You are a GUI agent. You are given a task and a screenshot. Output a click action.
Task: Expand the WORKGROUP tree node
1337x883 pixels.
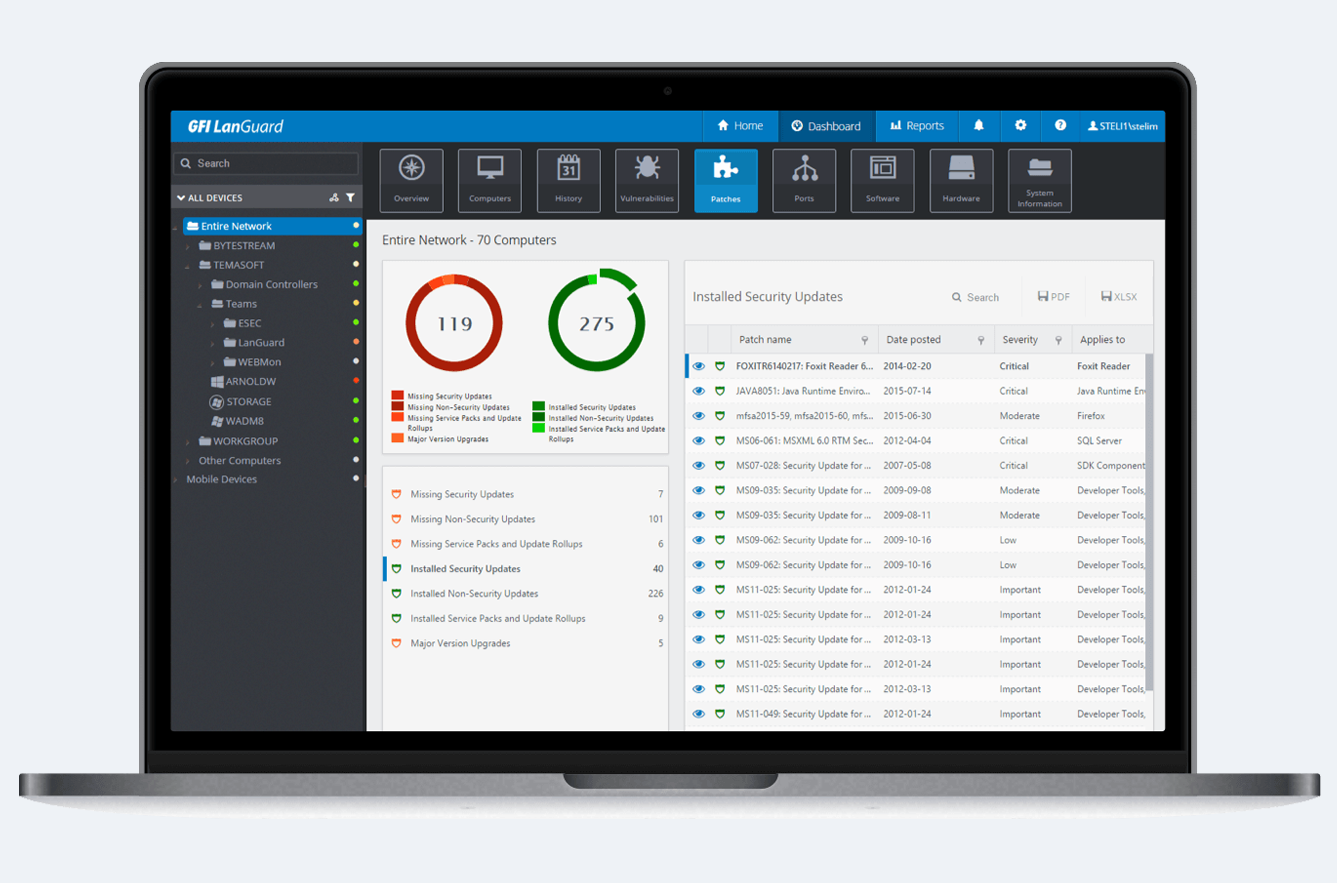click(187, 442)
